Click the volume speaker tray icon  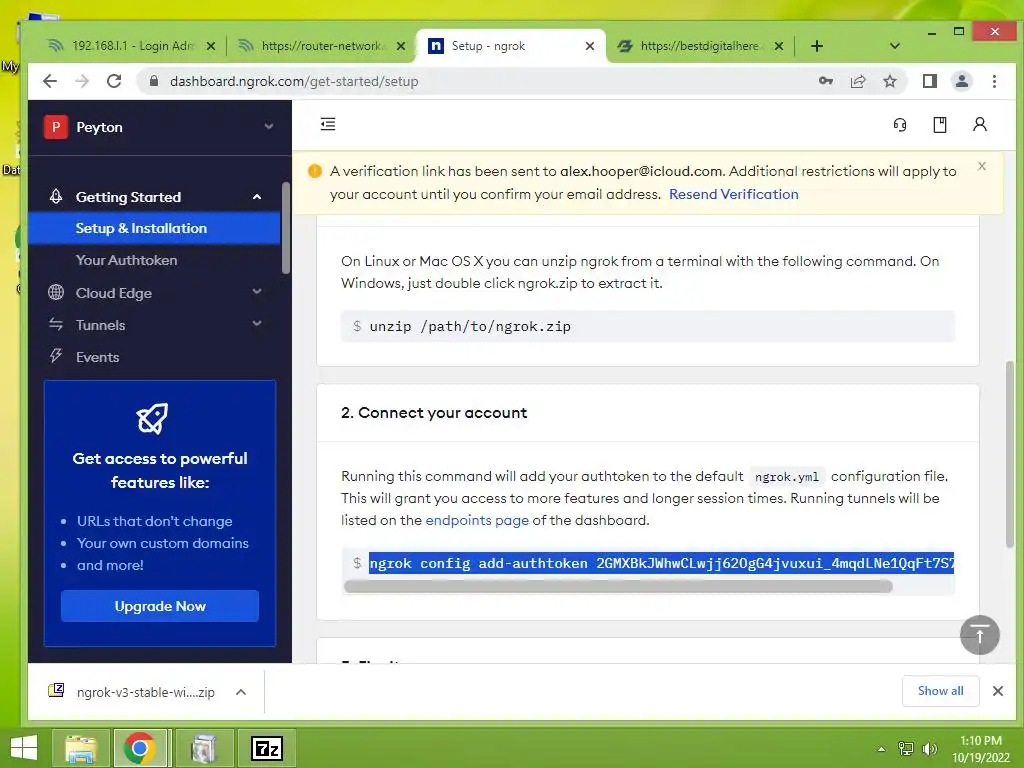(929, 749)
